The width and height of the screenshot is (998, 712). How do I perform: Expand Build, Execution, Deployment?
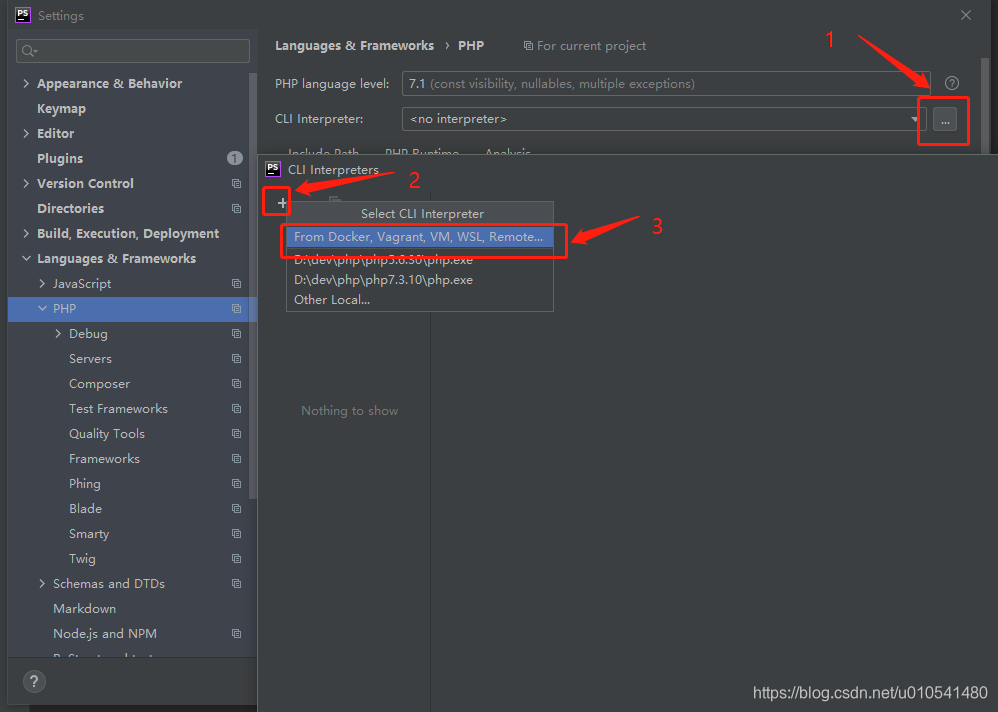click(x=25, y=234)
